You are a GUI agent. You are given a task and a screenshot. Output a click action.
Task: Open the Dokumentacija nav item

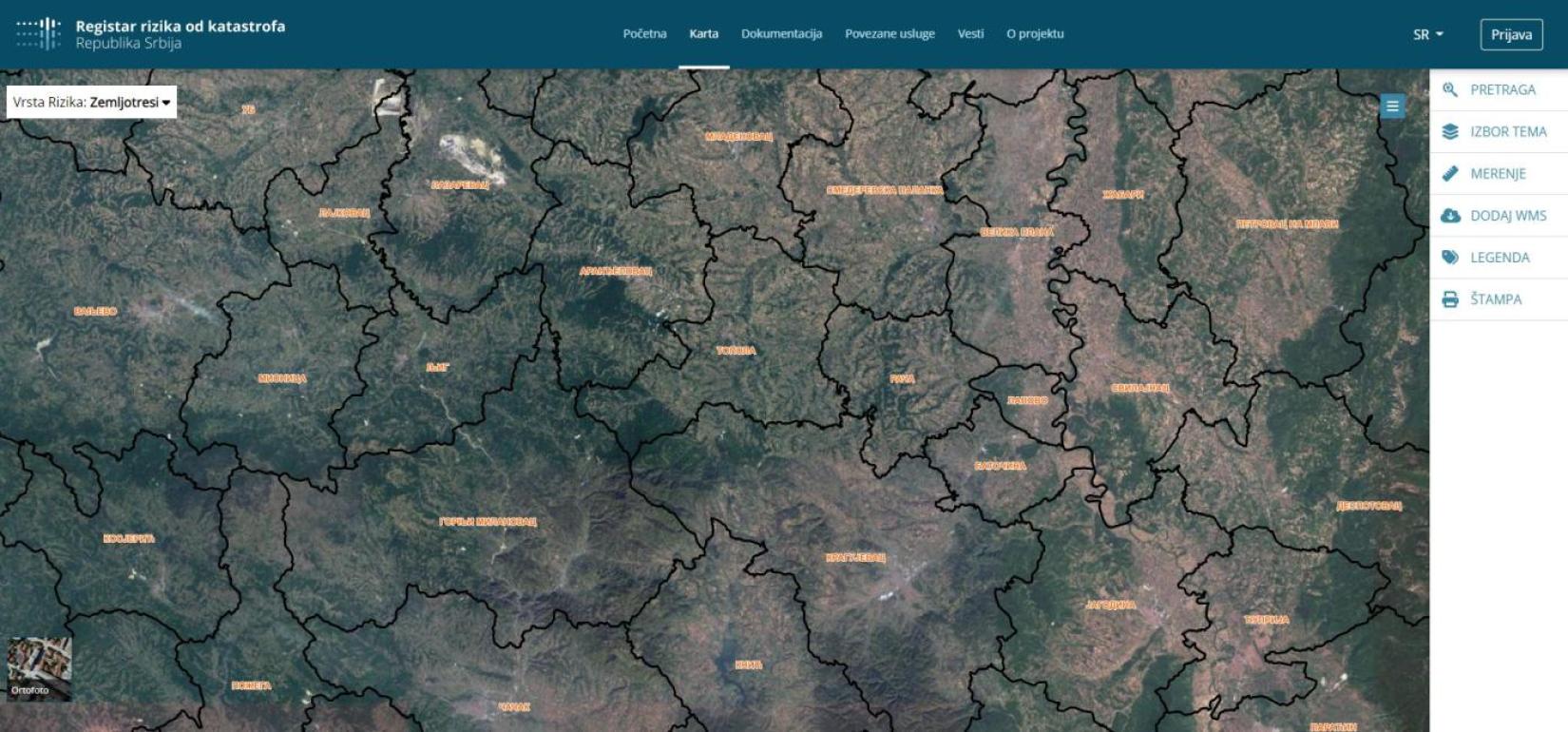[781, 33]
